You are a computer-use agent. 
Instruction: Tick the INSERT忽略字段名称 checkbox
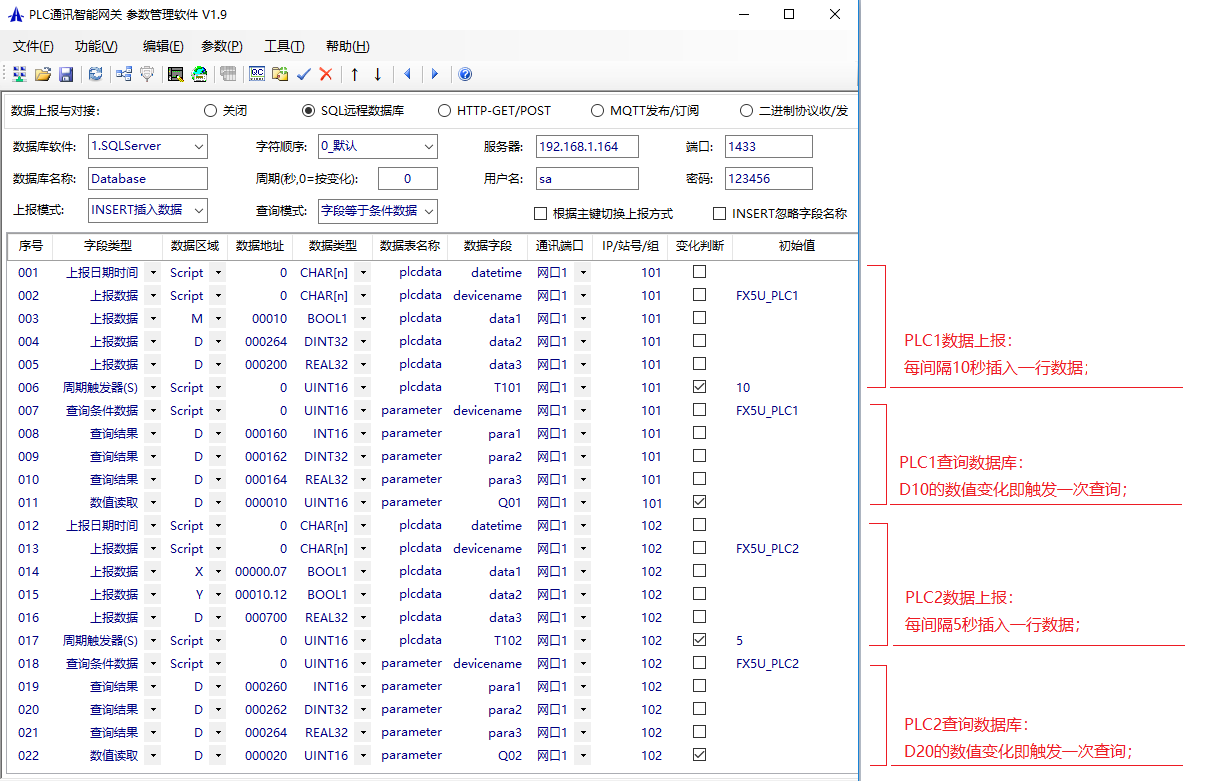tap(720, 213)
